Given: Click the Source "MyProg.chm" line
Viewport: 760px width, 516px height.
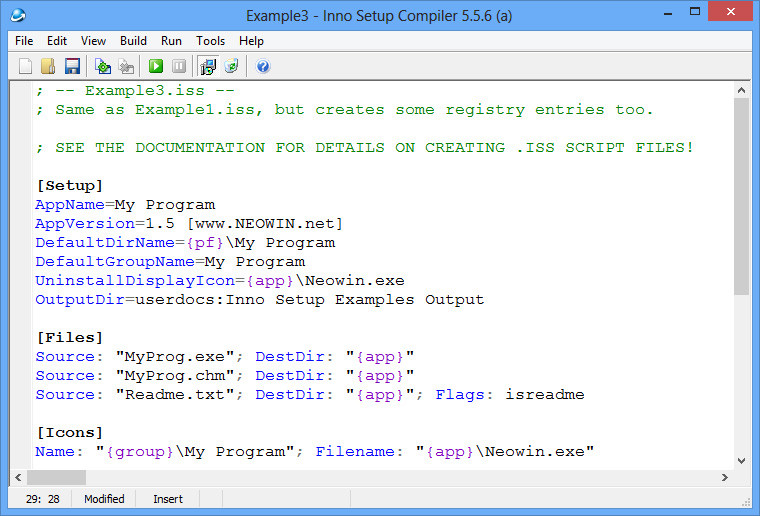Looking at the screenshot, I should [225, 375].
